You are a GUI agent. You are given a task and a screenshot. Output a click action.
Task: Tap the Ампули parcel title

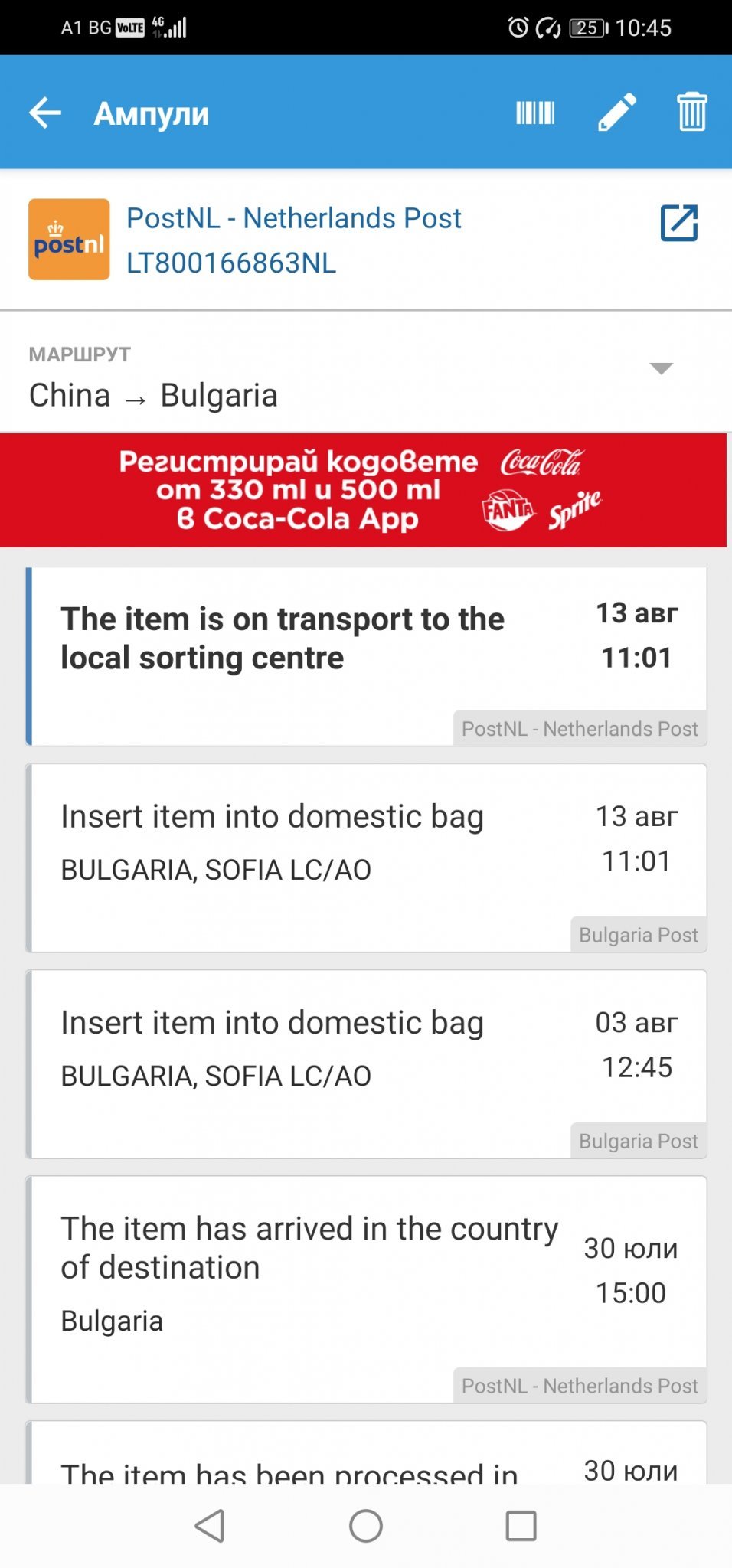(152, 114)
